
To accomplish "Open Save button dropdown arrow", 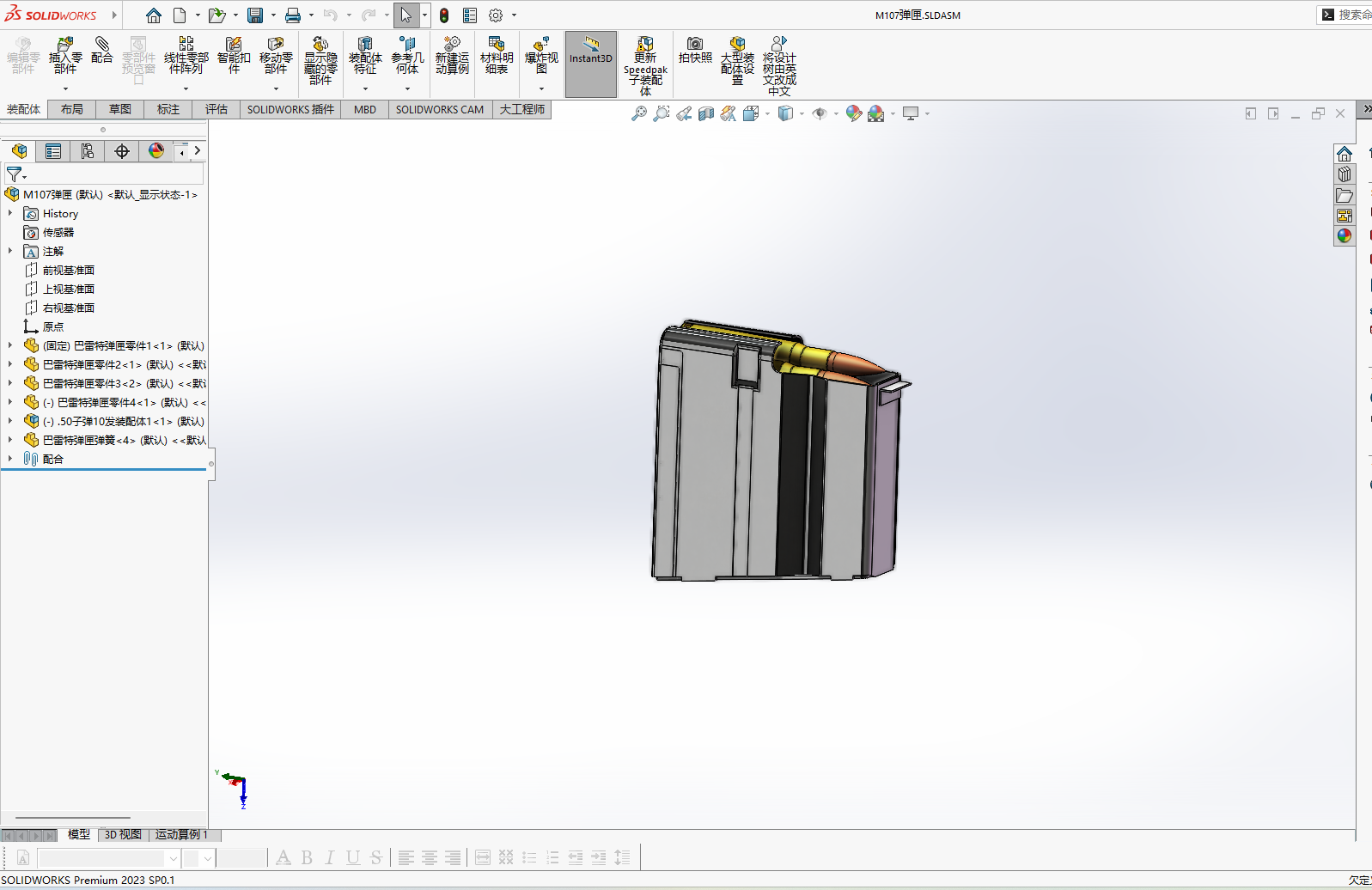I will point(273,15).
